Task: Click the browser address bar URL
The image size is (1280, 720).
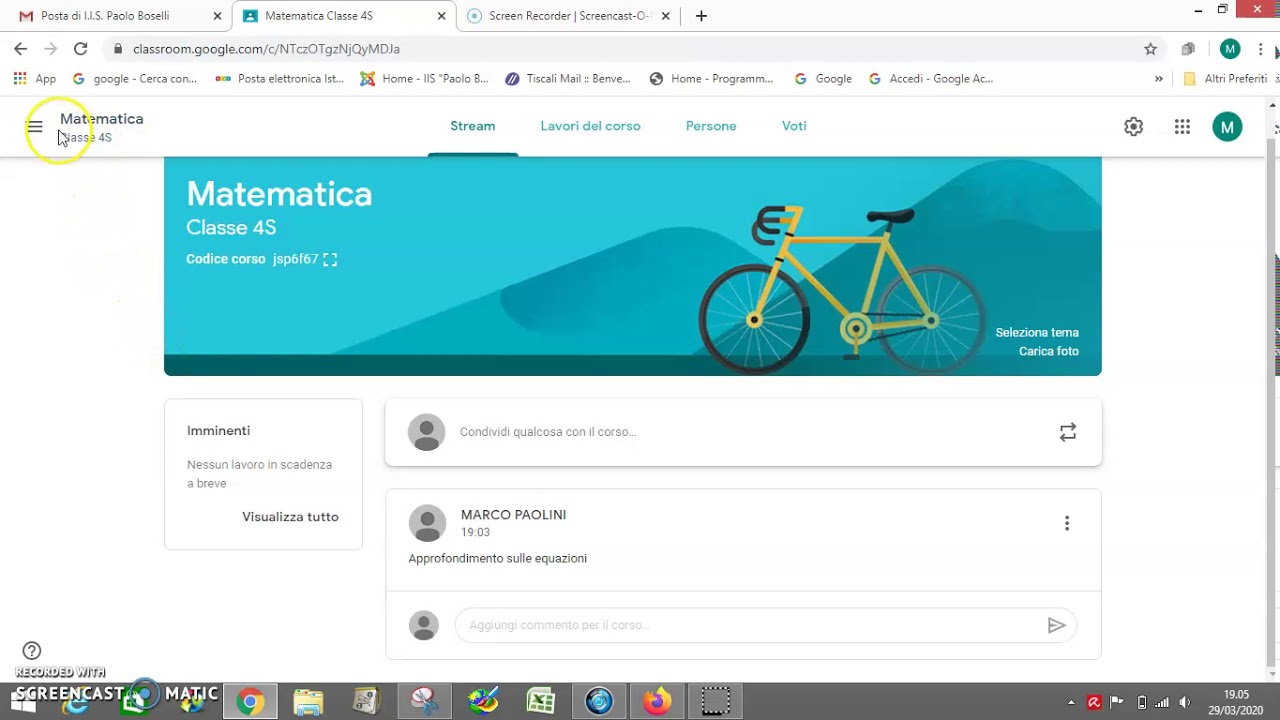Action: [x=266, y=49]
